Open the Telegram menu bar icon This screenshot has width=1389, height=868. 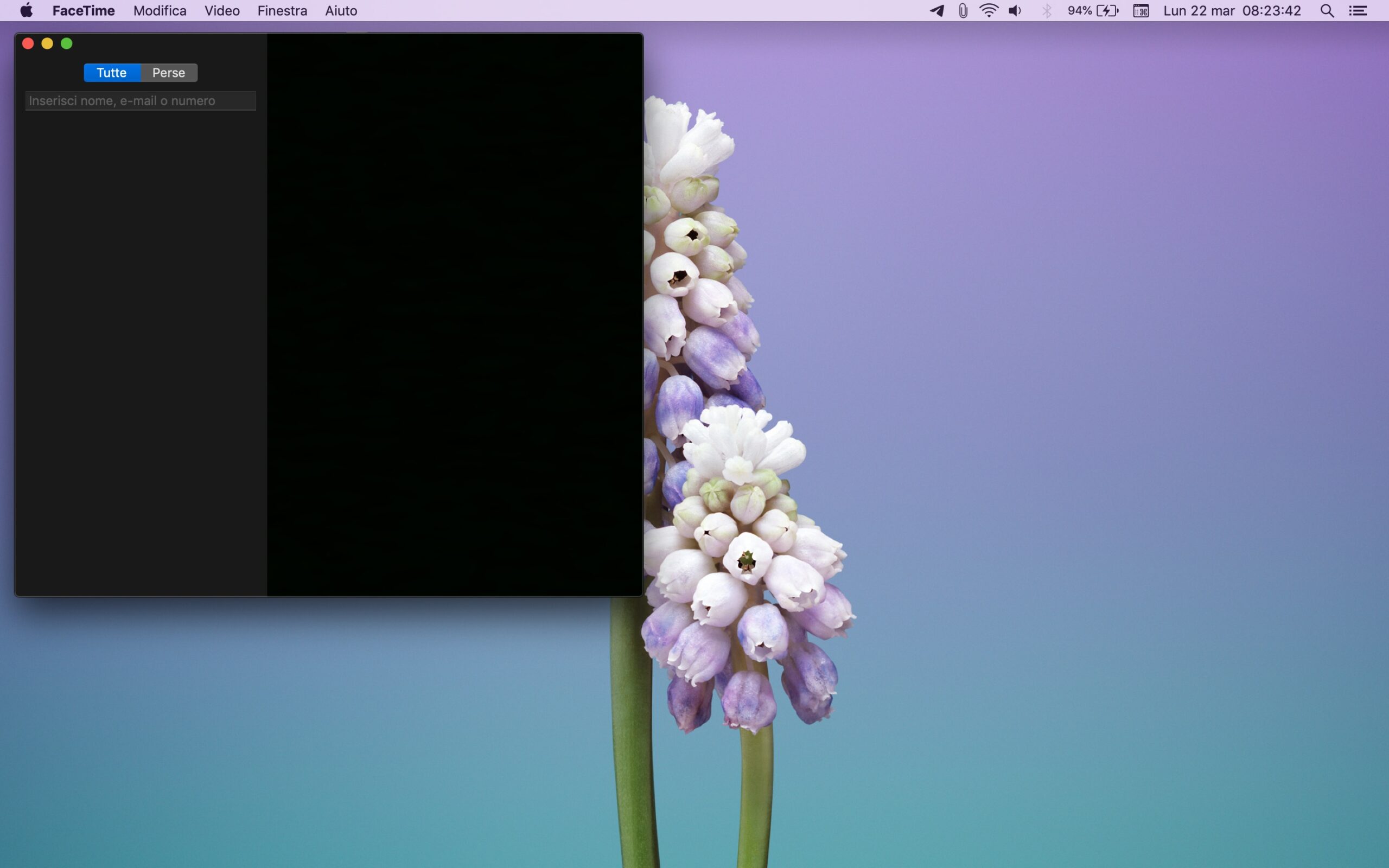coord(936,11)
